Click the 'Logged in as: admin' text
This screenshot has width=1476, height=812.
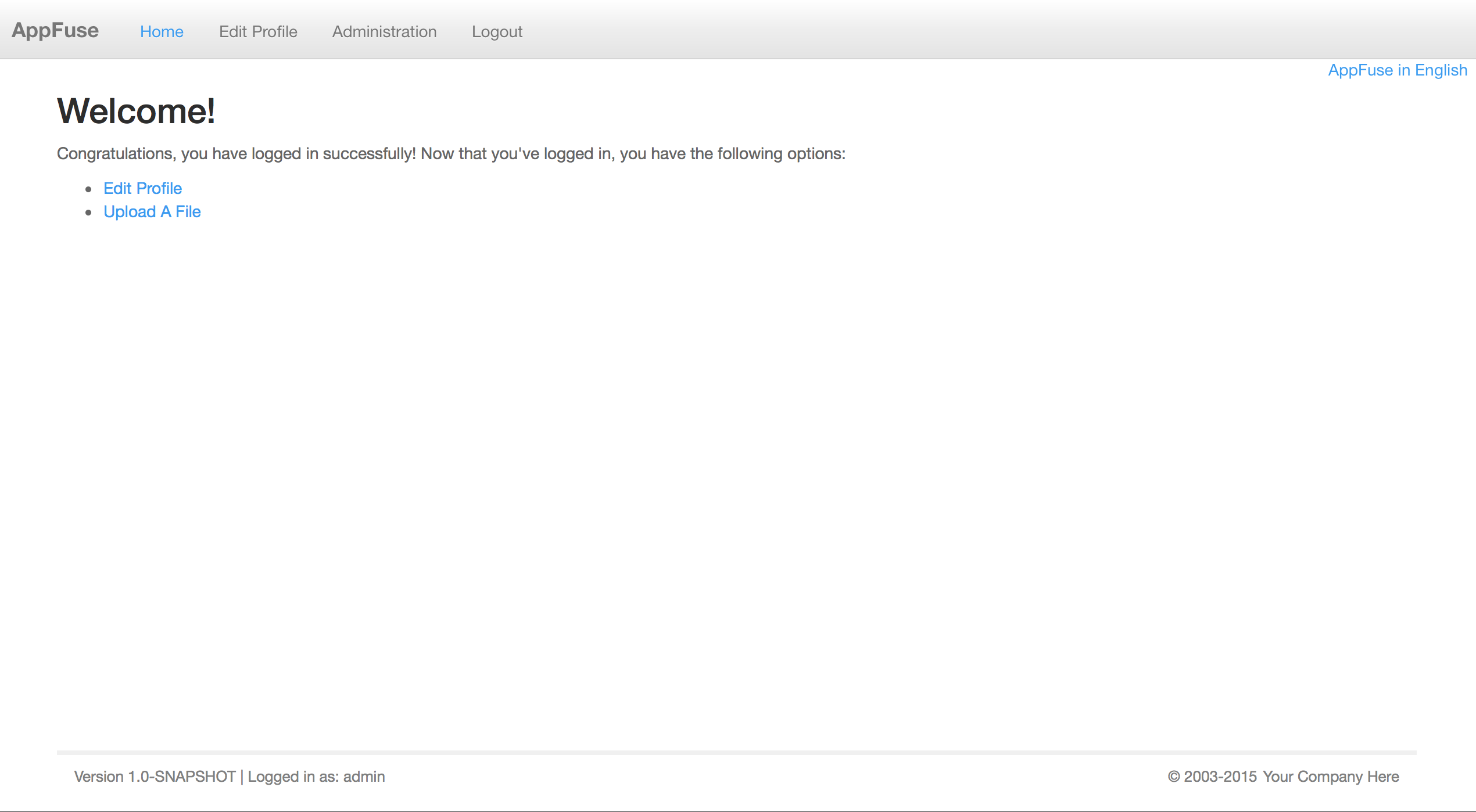point(316,777)
